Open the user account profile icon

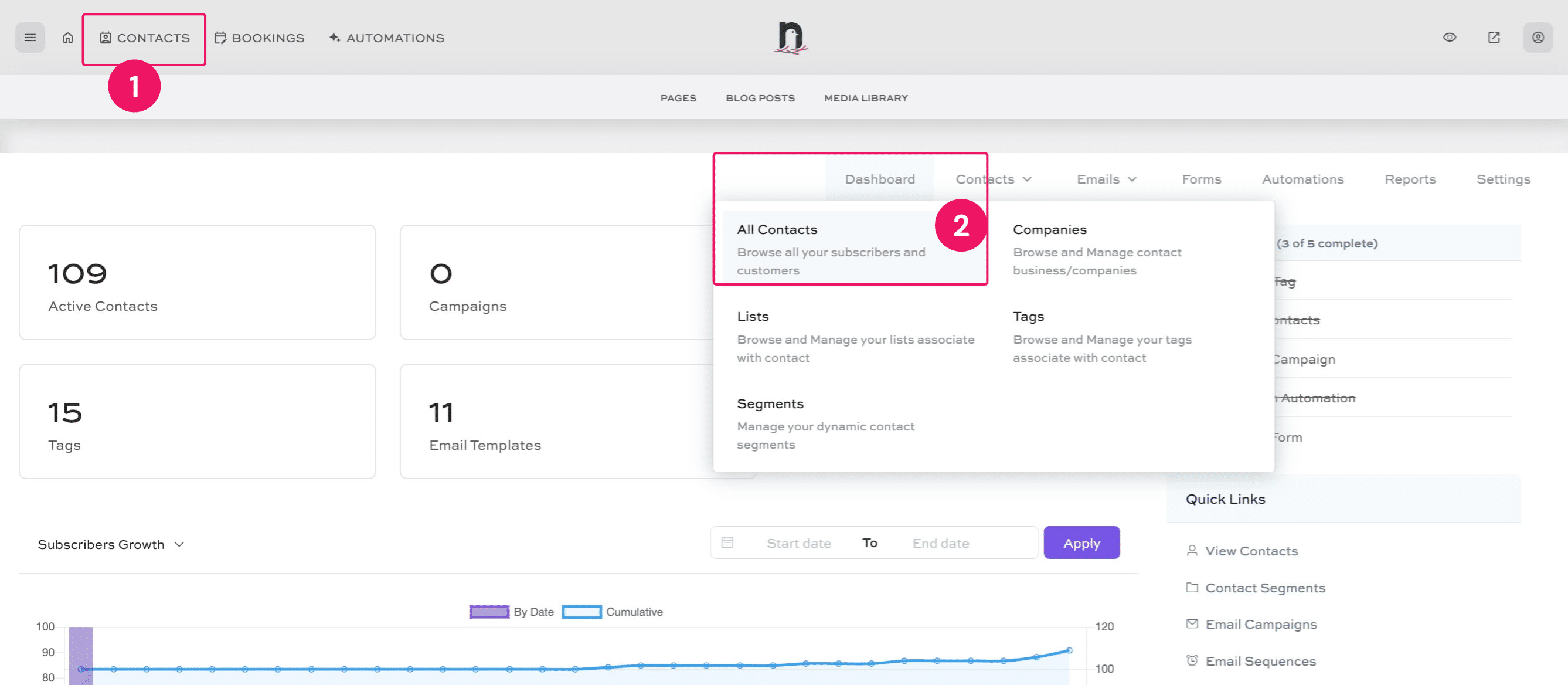coord(1538,38)
